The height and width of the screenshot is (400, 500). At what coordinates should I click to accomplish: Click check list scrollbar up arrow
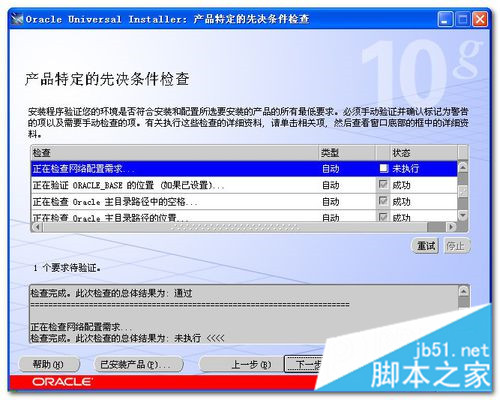[463, 167]
